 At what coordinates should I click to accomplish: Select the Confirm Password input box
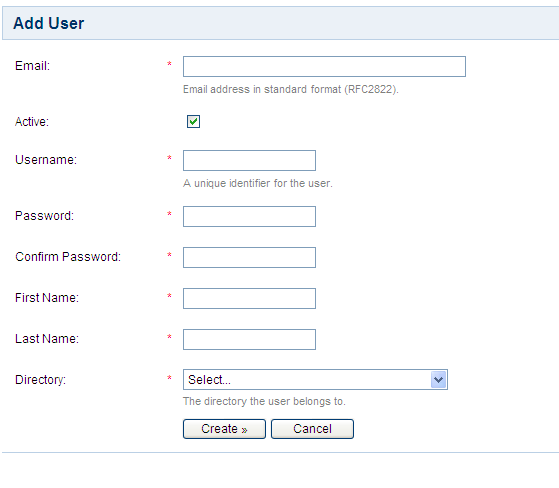click(249, 257)
